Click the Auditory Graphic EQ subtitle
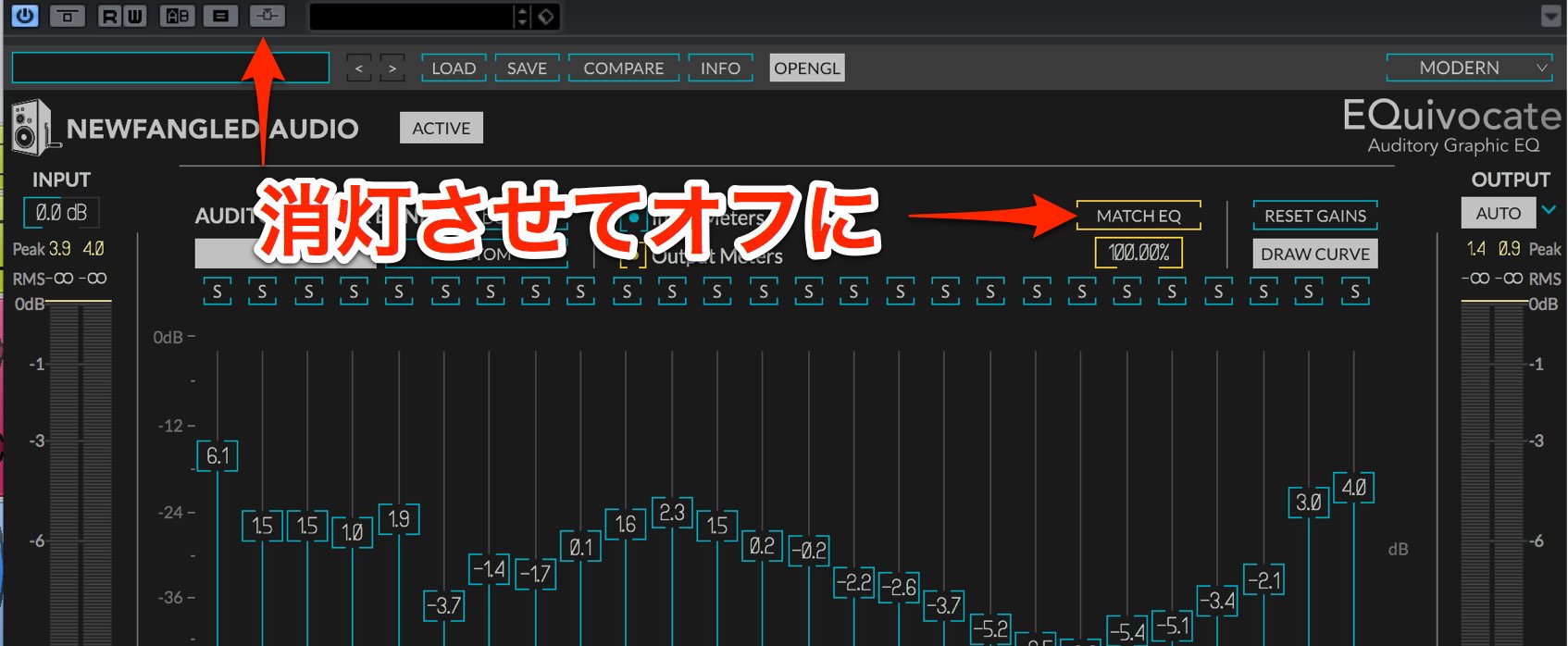 (1453, 145)
